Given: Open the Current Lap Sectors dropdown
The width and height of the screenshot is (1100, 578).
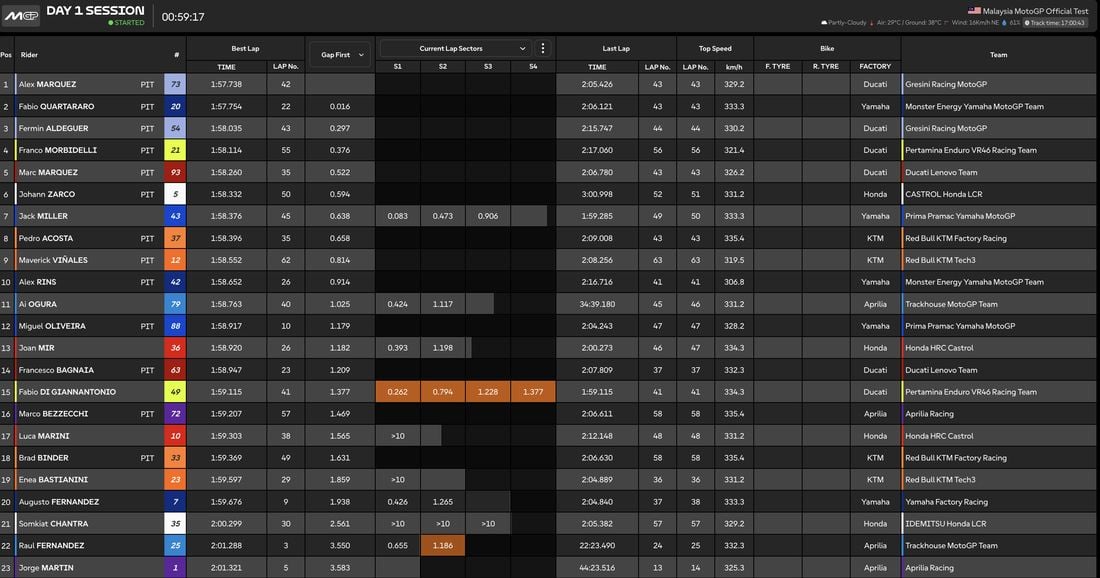Looking at the screenshot, I should (454, 48).
